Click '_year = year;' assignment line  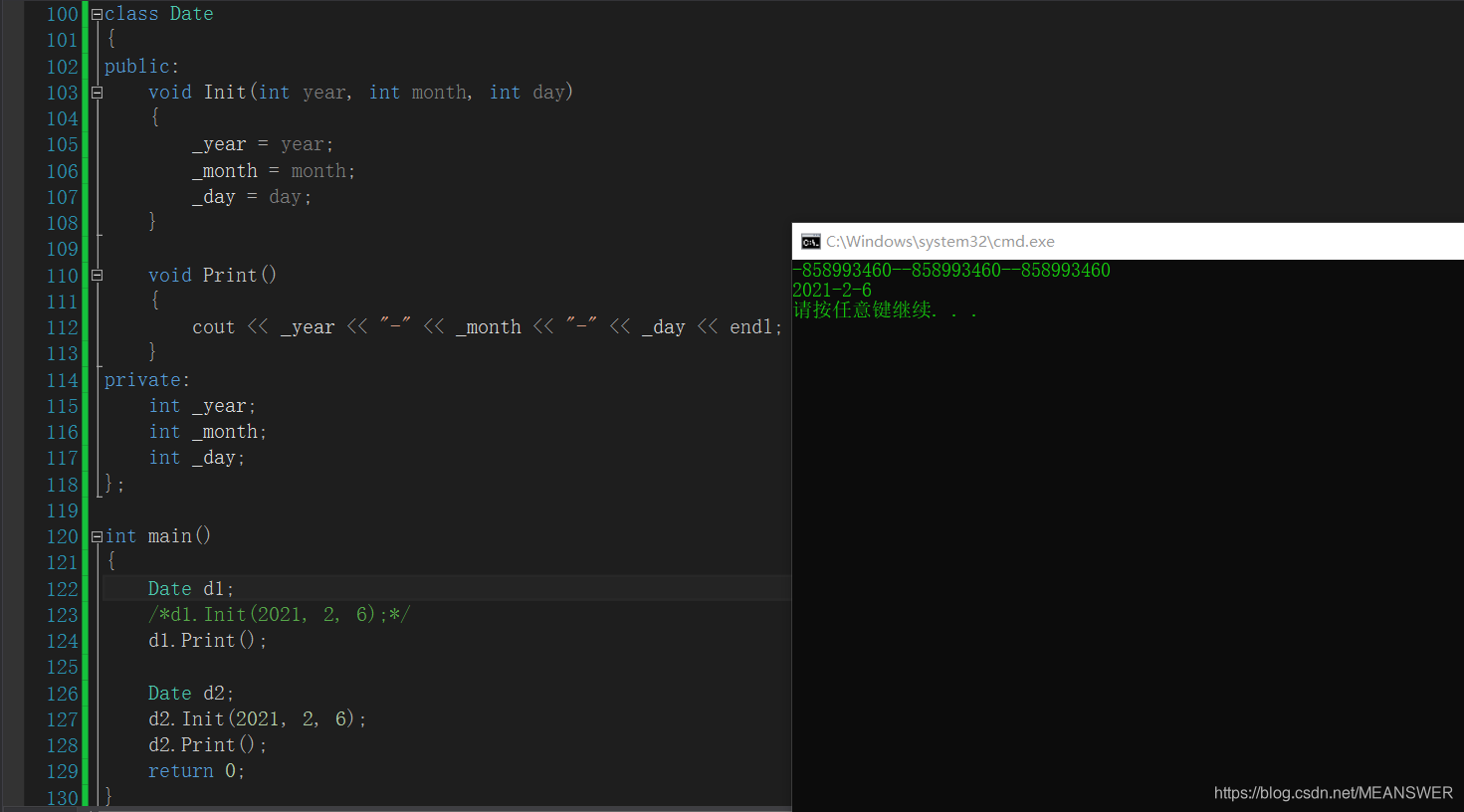263,144
